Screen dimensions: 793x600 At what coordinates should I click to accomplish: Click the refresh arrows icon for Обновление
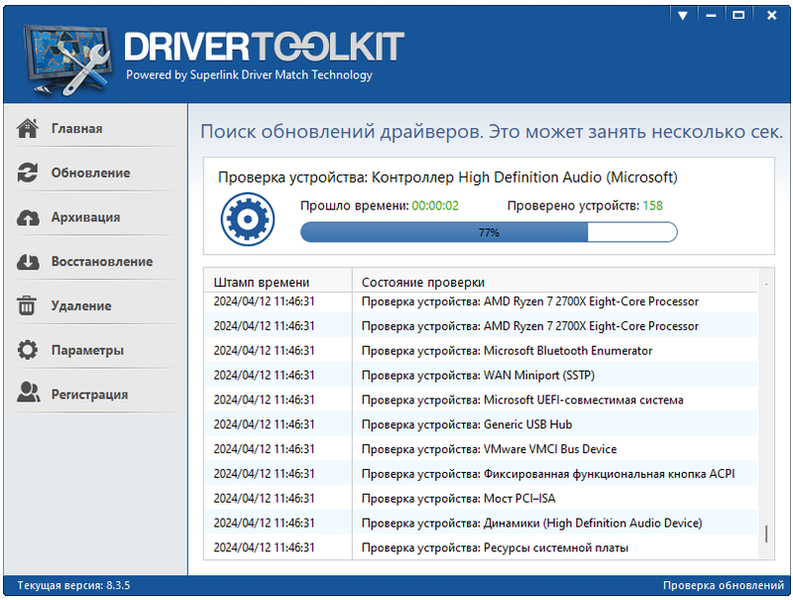click(27, 173)
